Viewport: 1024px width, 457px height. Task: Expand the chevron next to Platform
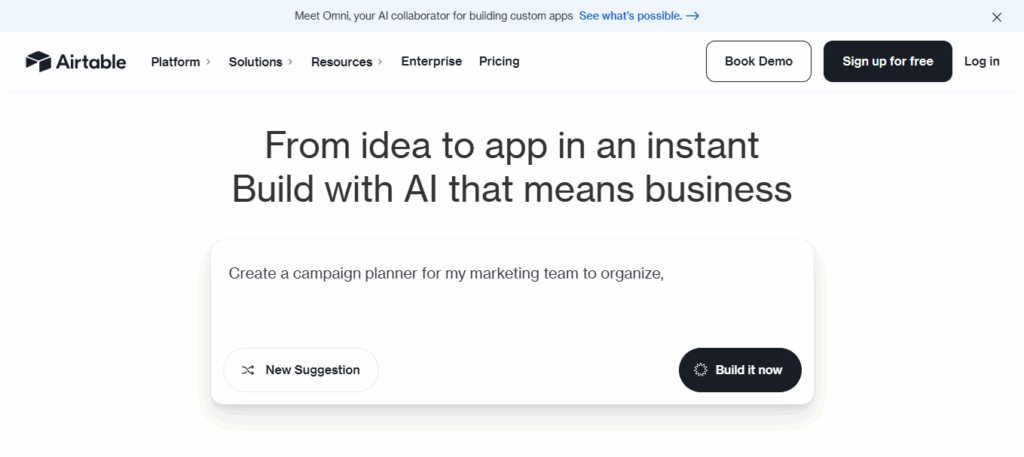tap(208, 62)
